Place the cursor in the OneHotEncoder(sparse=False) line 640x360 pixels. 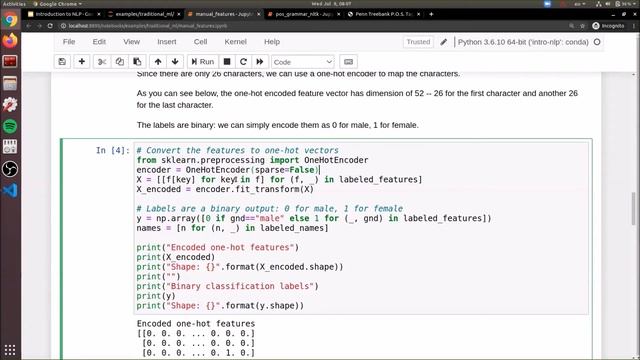228,170
